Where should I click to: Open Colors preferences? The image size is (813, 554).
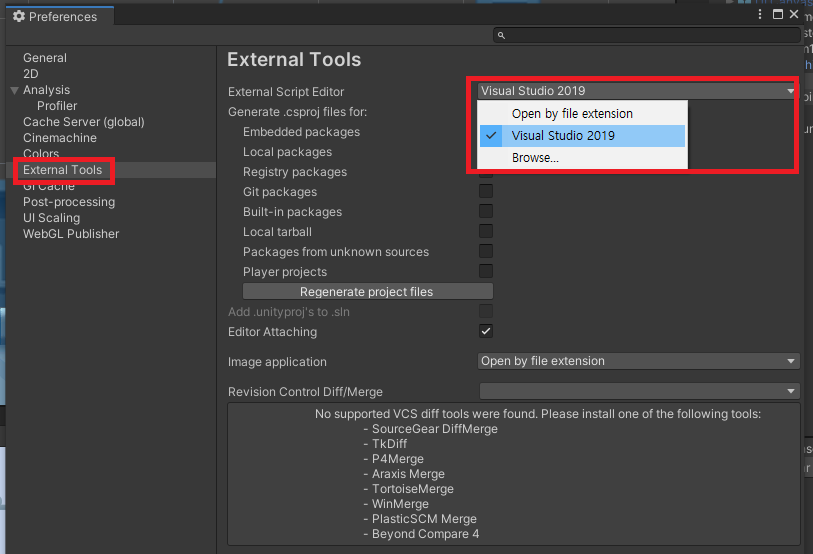(41, 153)
